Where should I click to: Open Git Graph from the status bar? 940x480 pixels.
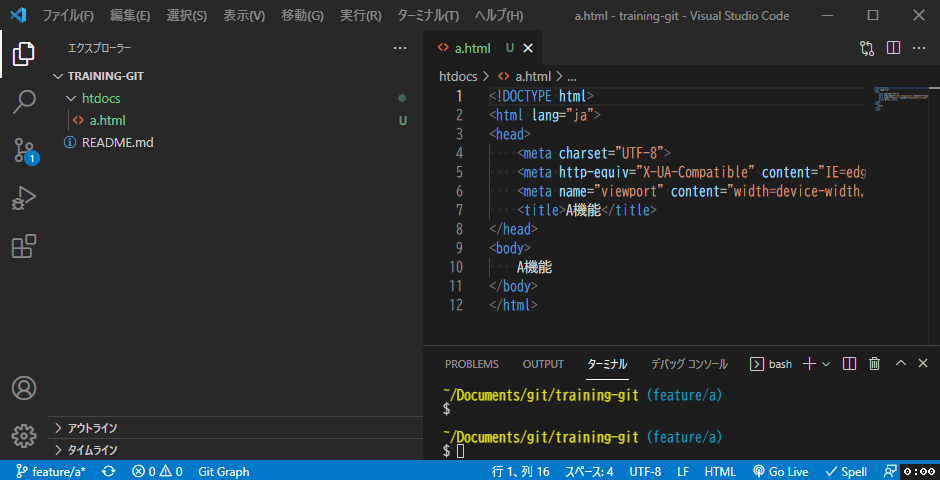pos(224,472)
